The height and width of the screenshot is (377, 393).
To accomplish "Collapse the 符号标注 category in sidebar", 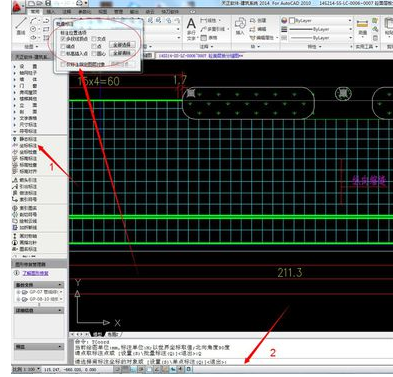I will 25,131.
